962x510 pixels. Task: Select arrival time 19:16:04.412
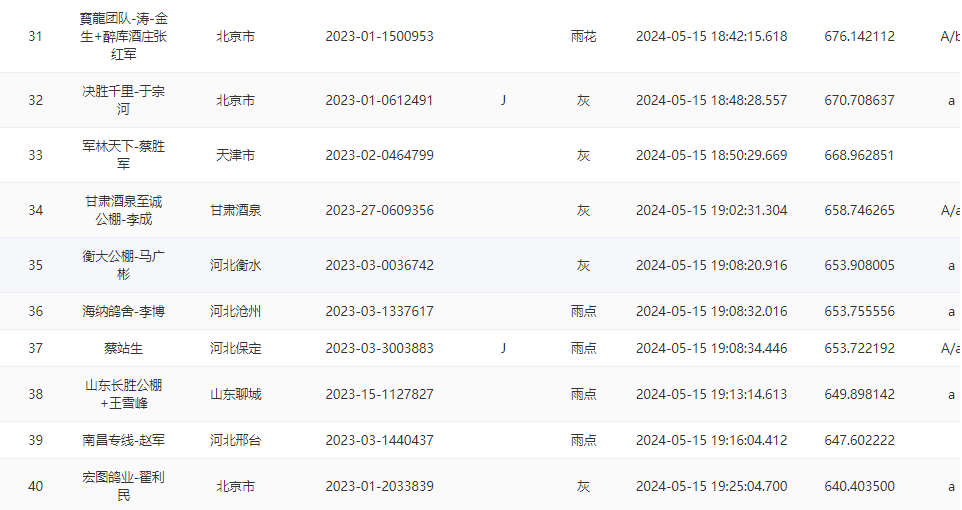(x=711, y=440)
